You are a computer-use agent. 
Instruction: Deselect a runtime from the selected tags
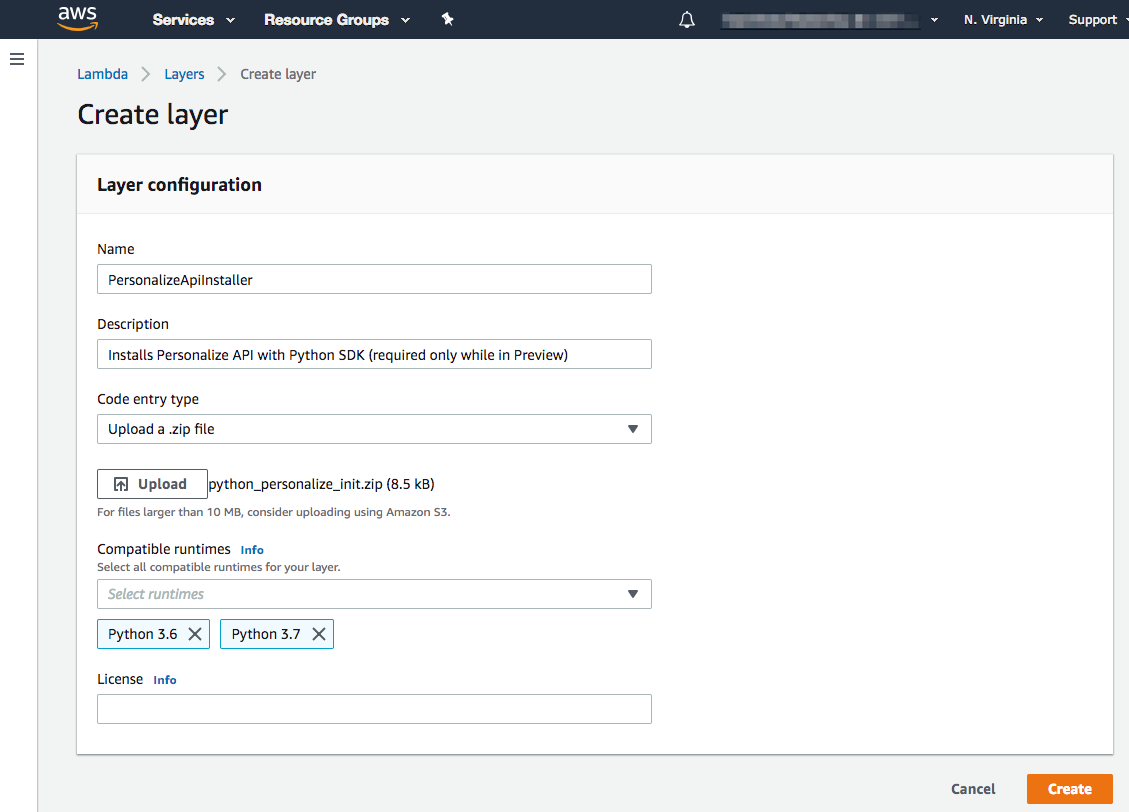coord(196,633)
